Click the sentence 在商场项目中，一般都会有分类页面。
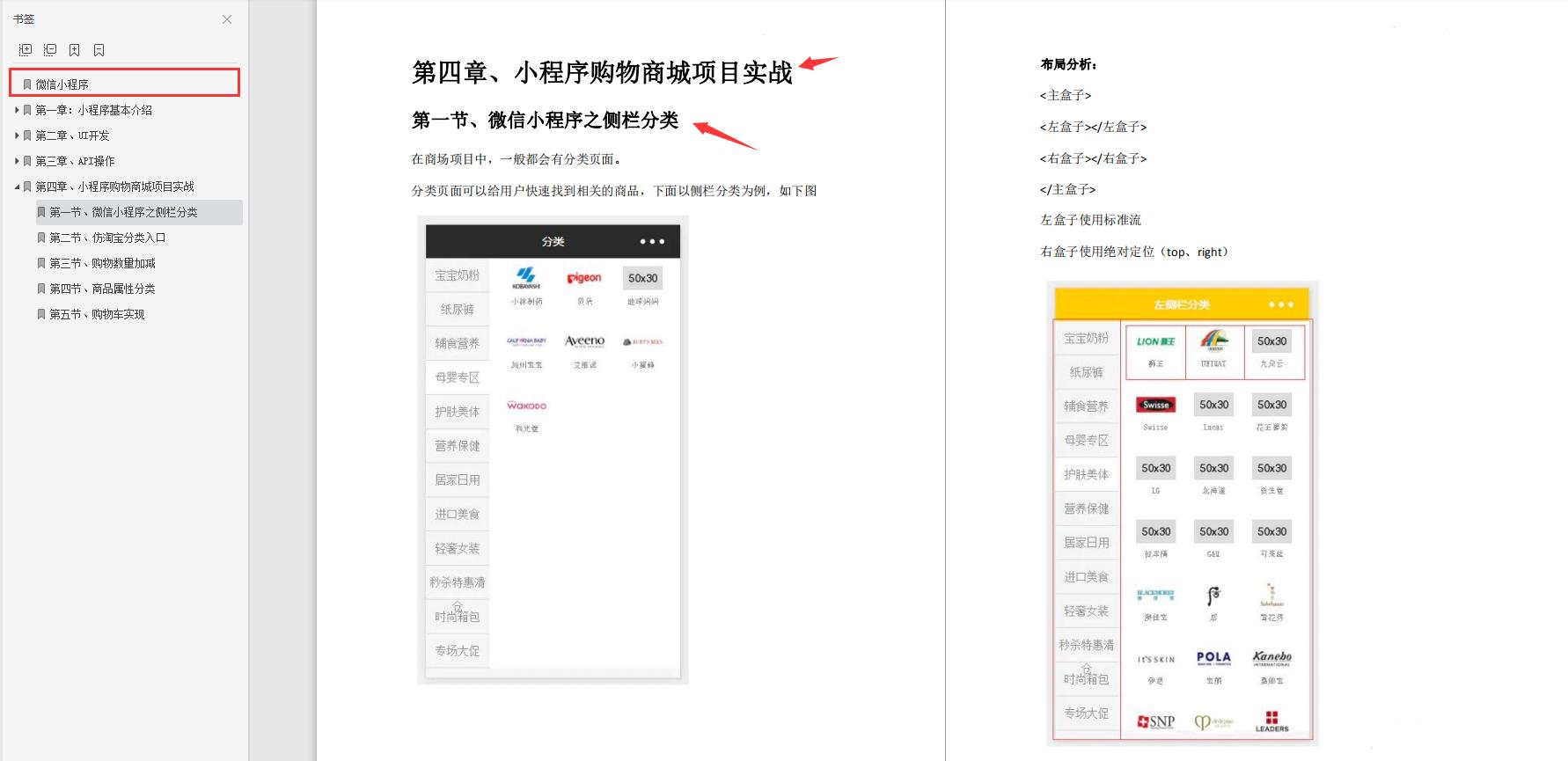1568x761 pixels. pyautogui.click(x=517, y=159)
